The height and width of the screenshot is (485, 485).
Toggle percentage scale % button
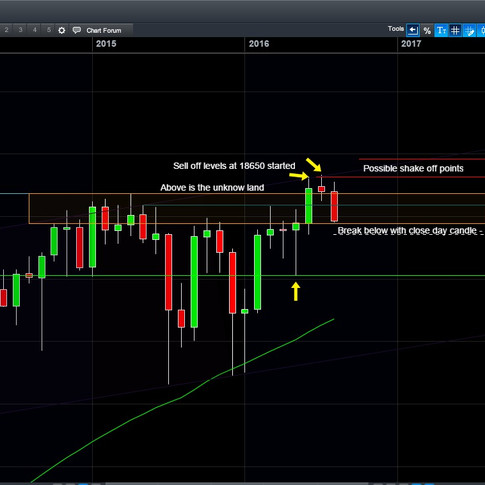(x=427, y=31)
